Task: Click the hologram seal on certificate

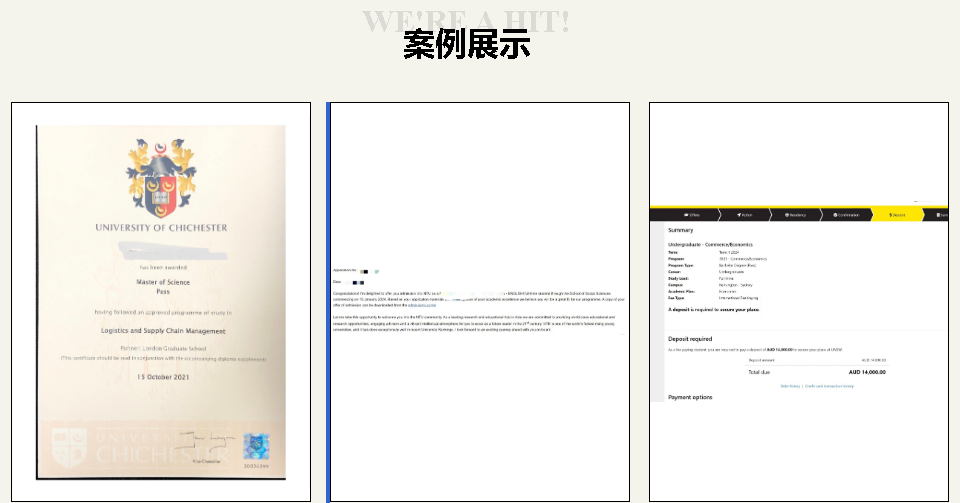Action: coord(256,447)
